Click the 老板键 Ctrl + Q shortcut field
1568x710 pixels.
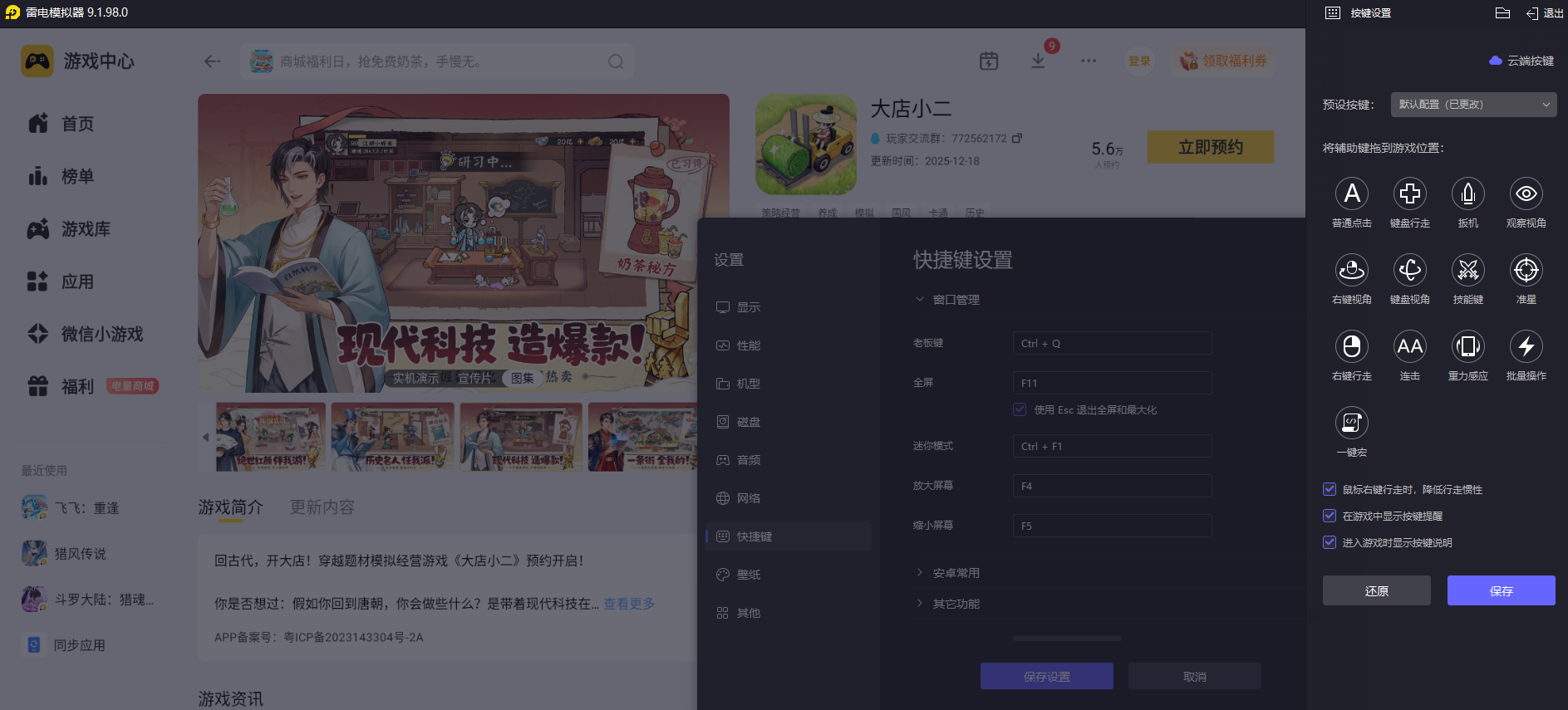click(x=1112, y=343)
